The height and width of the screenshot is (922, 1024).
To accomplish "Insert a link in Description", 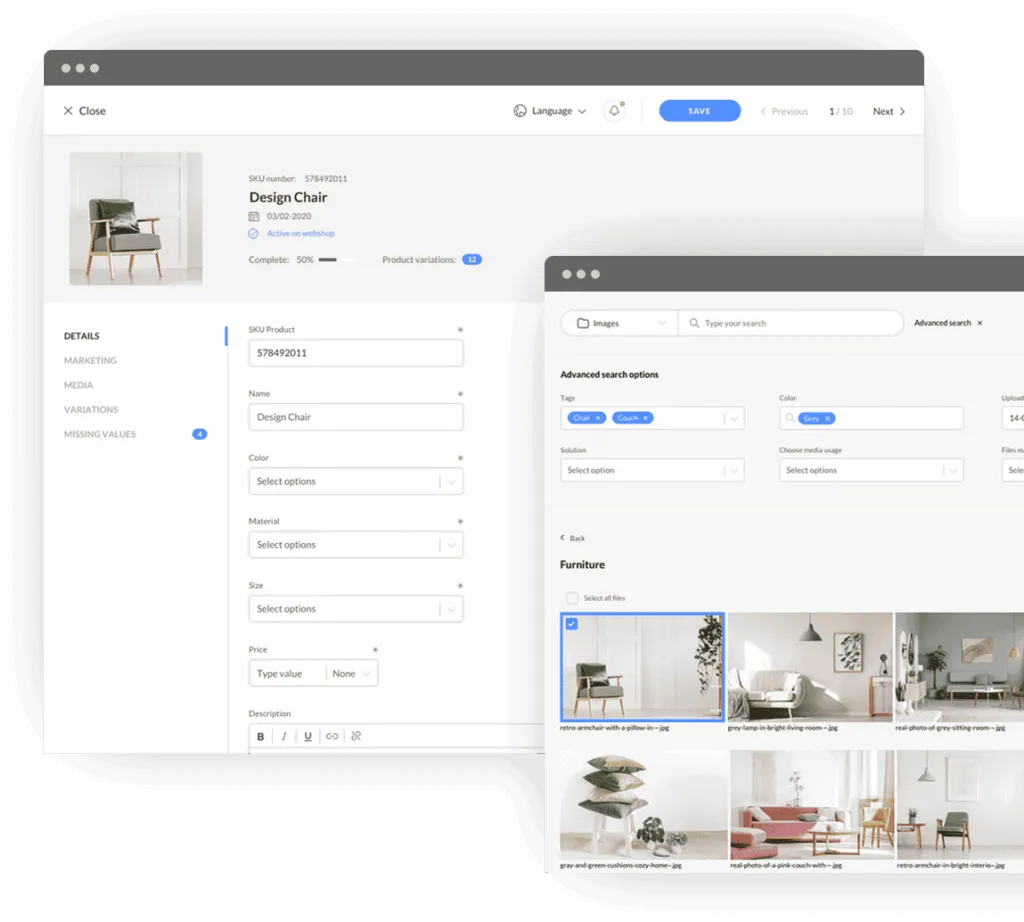I will click(332, 737).
